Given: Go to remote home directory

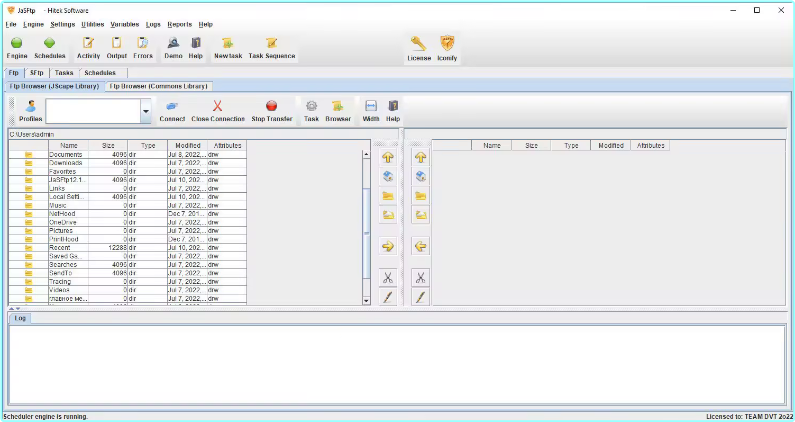Looking at the screenshot, I should (x=420, y=177).
